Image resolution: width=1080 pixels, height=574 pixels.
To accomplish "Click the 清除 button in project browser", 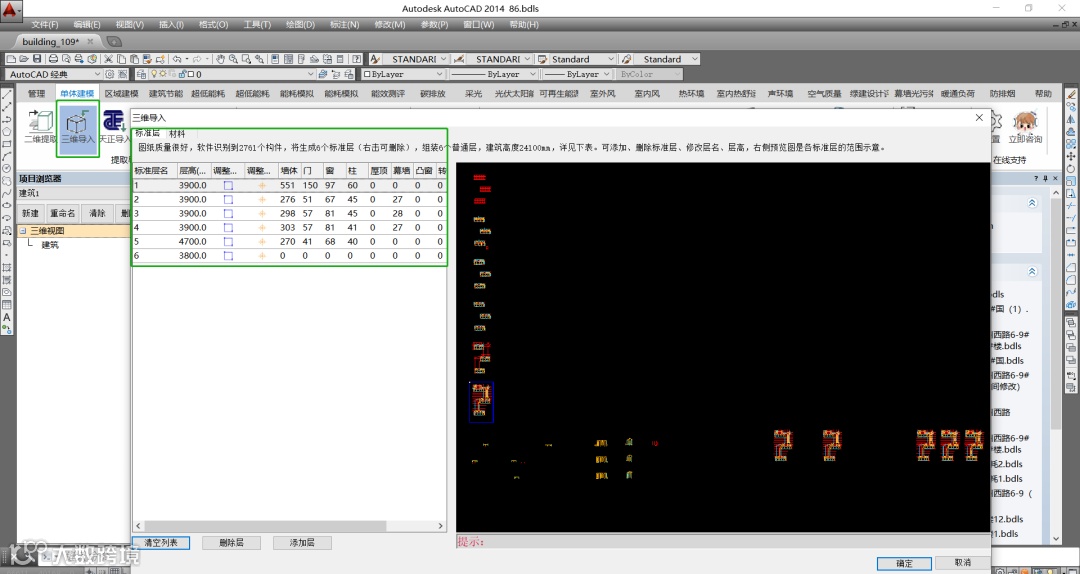I will pos(97,214).
